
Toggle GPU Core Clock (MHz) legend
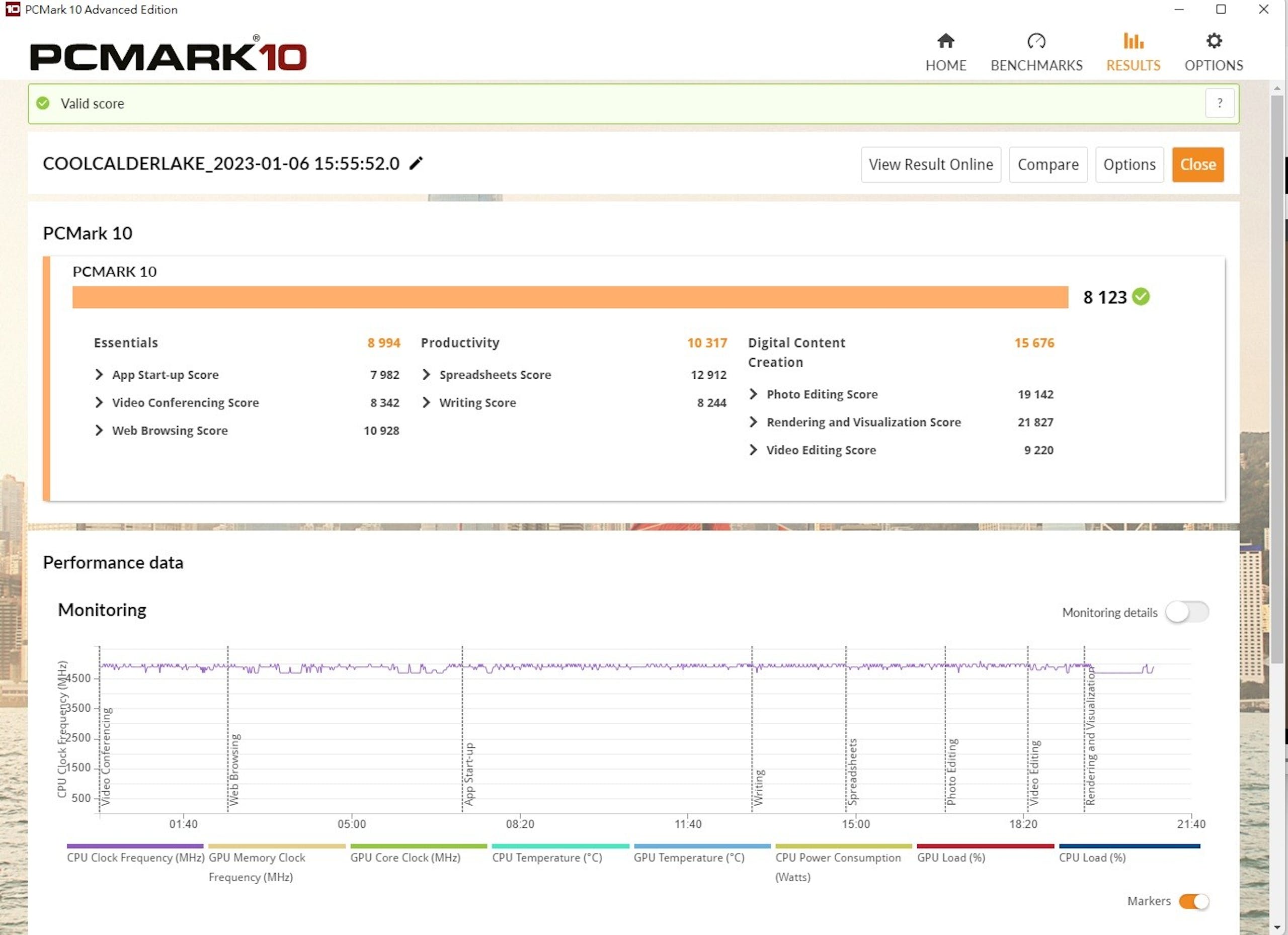[x=419, y=855]
